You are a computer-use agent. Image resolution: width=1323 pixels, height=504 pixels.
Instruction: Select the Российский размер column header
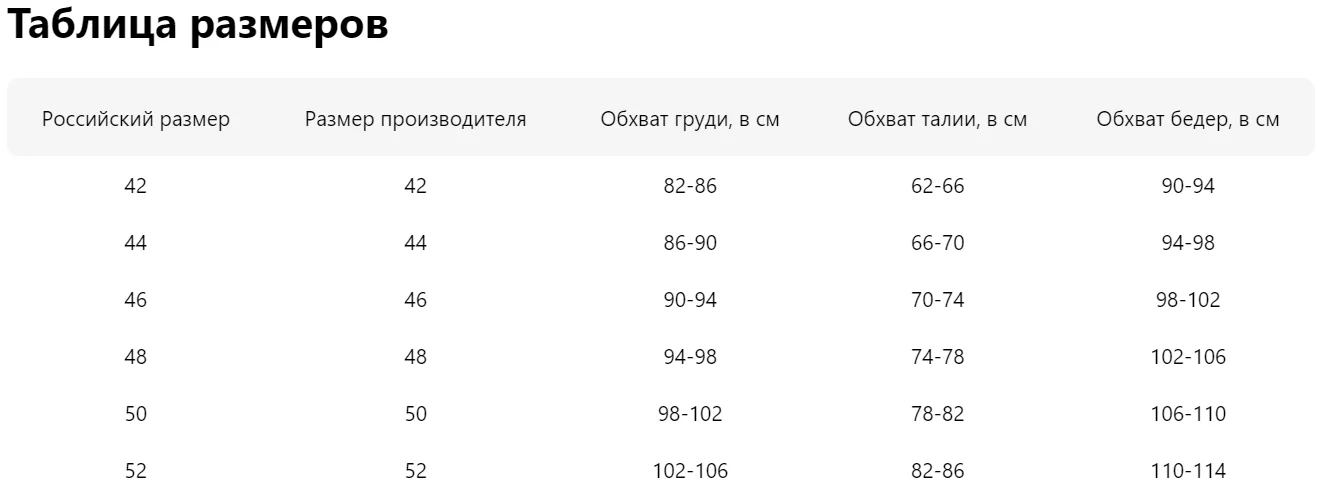pyautogui.click(x=136, y=120)
